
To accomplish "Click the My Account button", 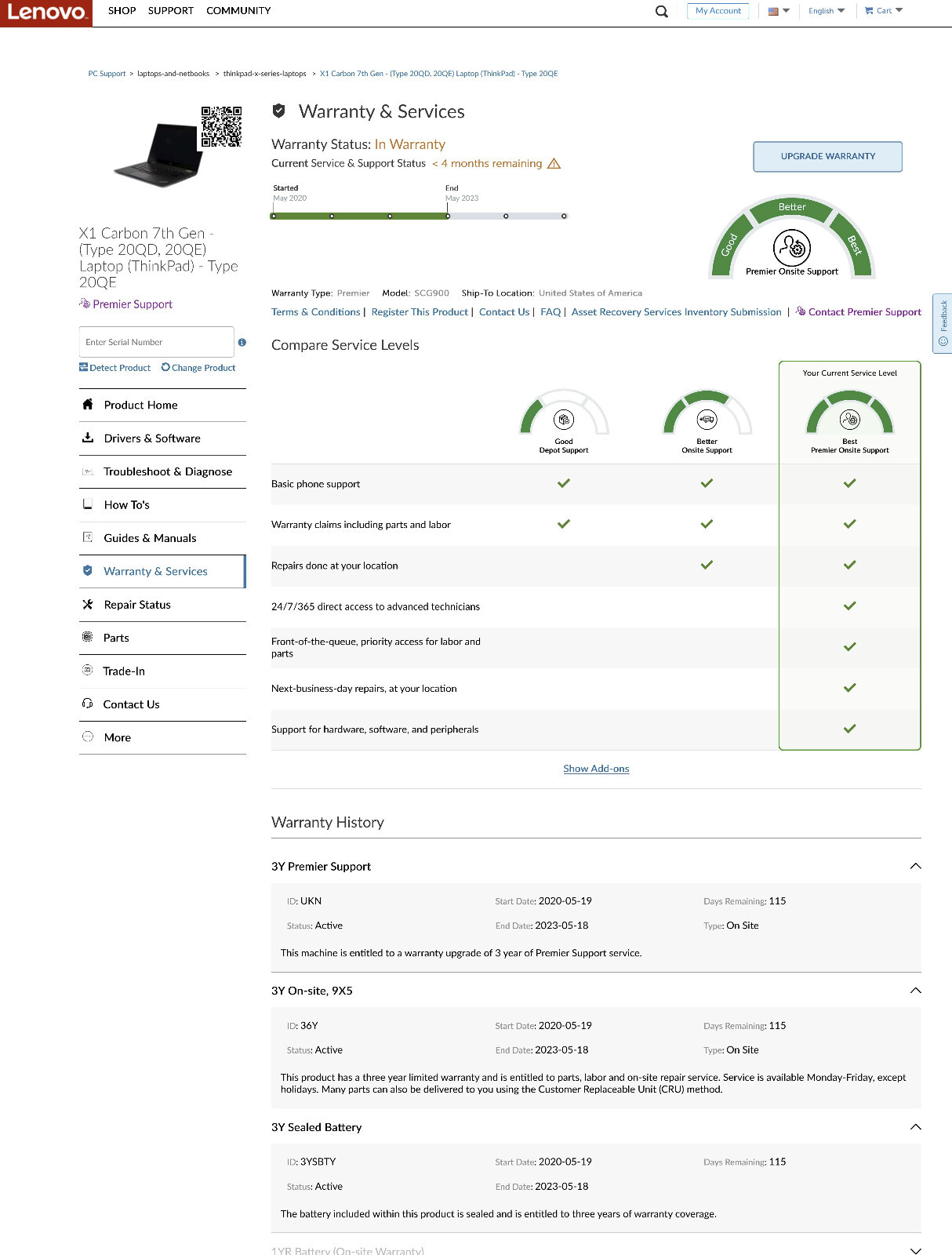I will point(718,11).
